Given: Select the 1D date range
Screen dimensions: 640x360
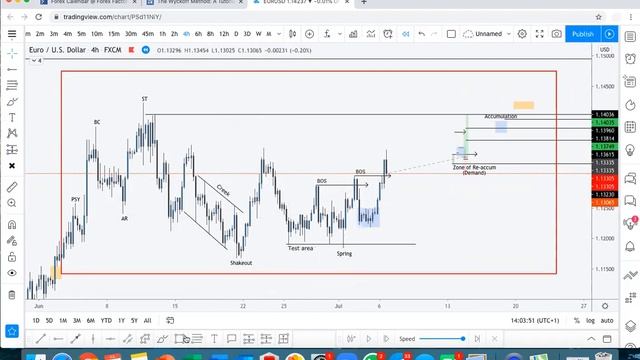Looking at the screenshot, I should pos(36,321).
